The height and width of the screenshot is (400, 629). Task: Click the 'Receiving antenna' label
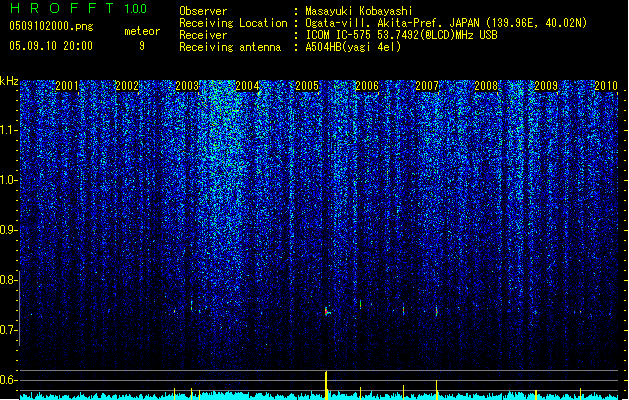pos(230,47)
